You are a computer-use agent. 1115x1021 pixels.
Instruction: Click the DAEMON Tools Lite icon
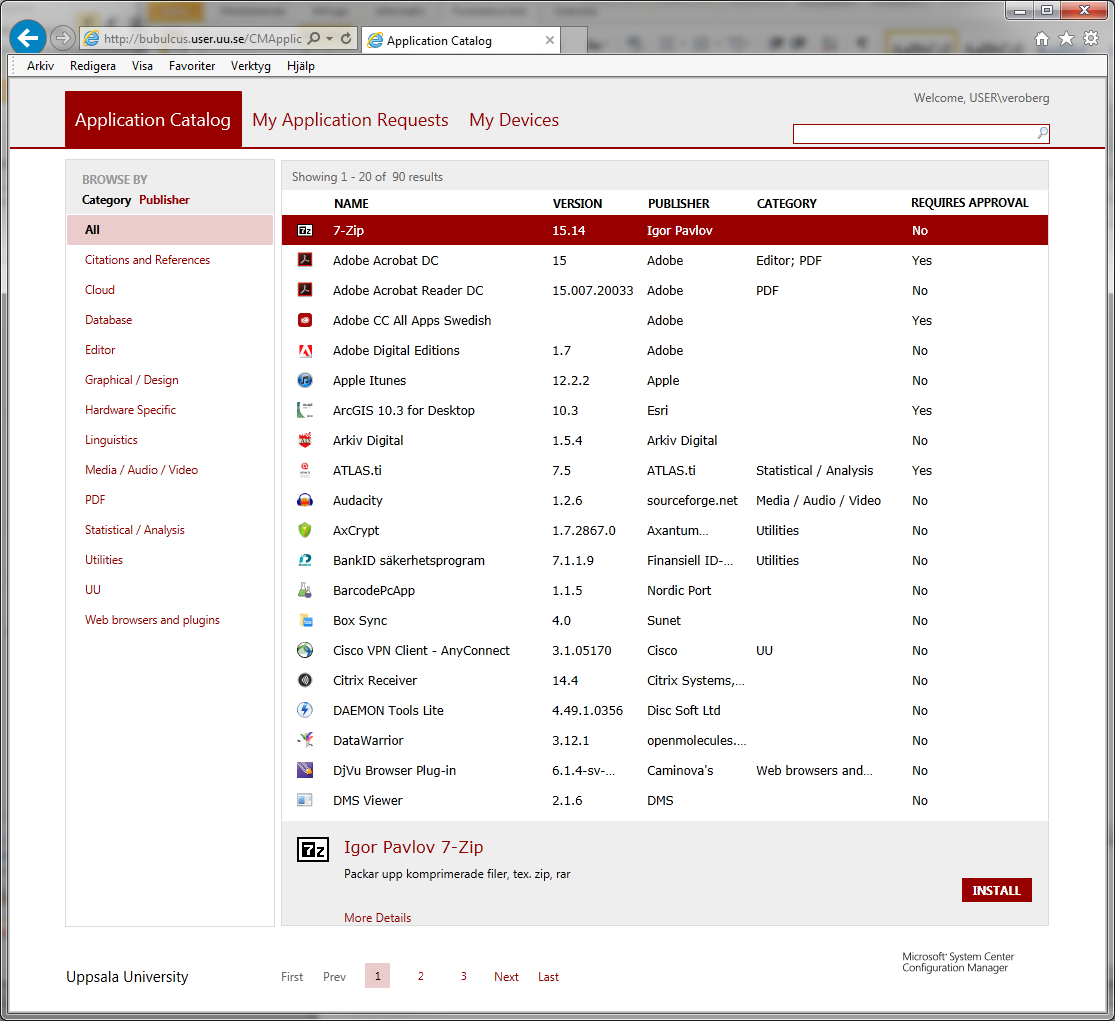point(305,710)
